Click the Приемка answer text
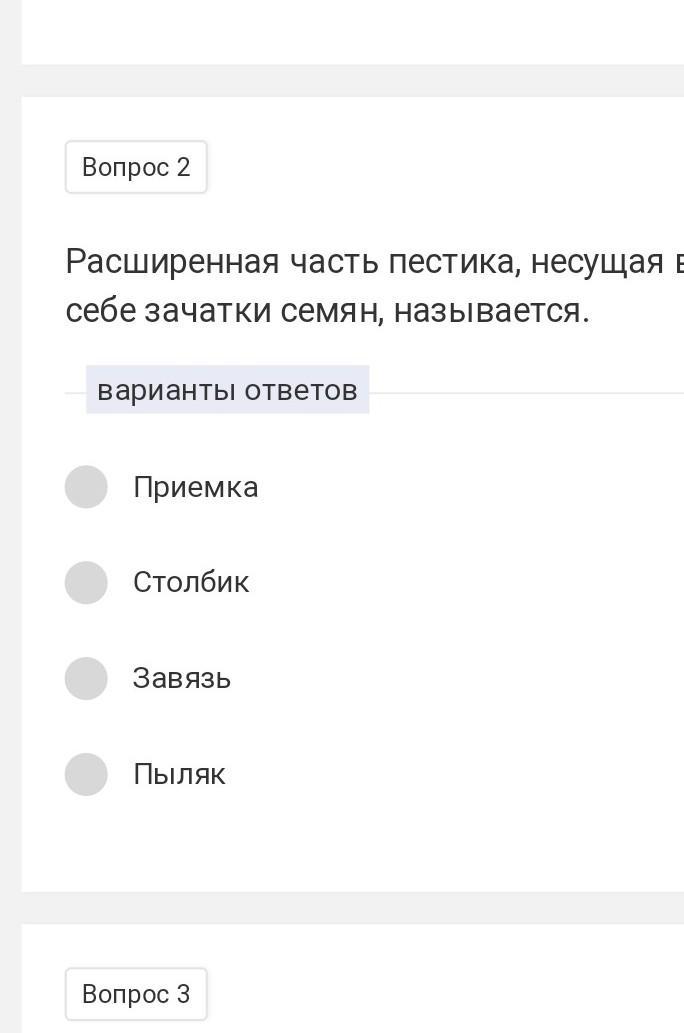 click(196, 487)
